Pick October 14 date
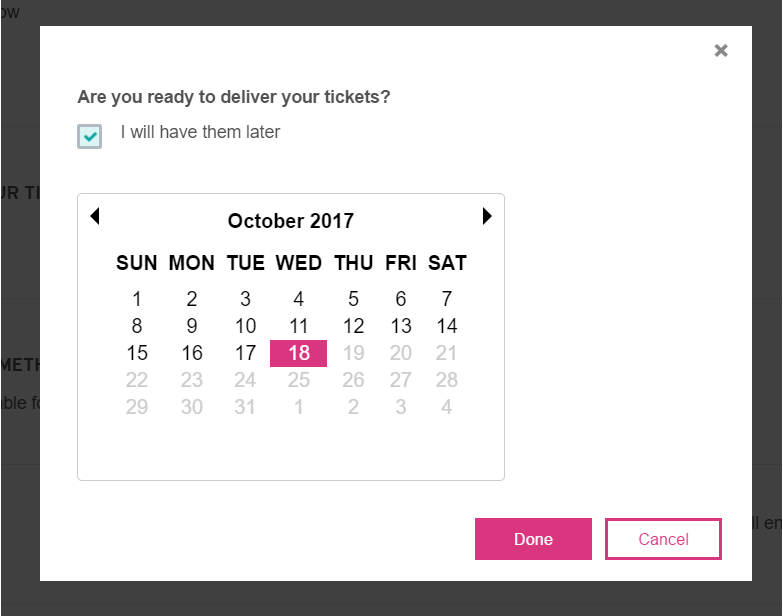The height and width of the screenshot is (616, 783). click(x=447, y=326)
